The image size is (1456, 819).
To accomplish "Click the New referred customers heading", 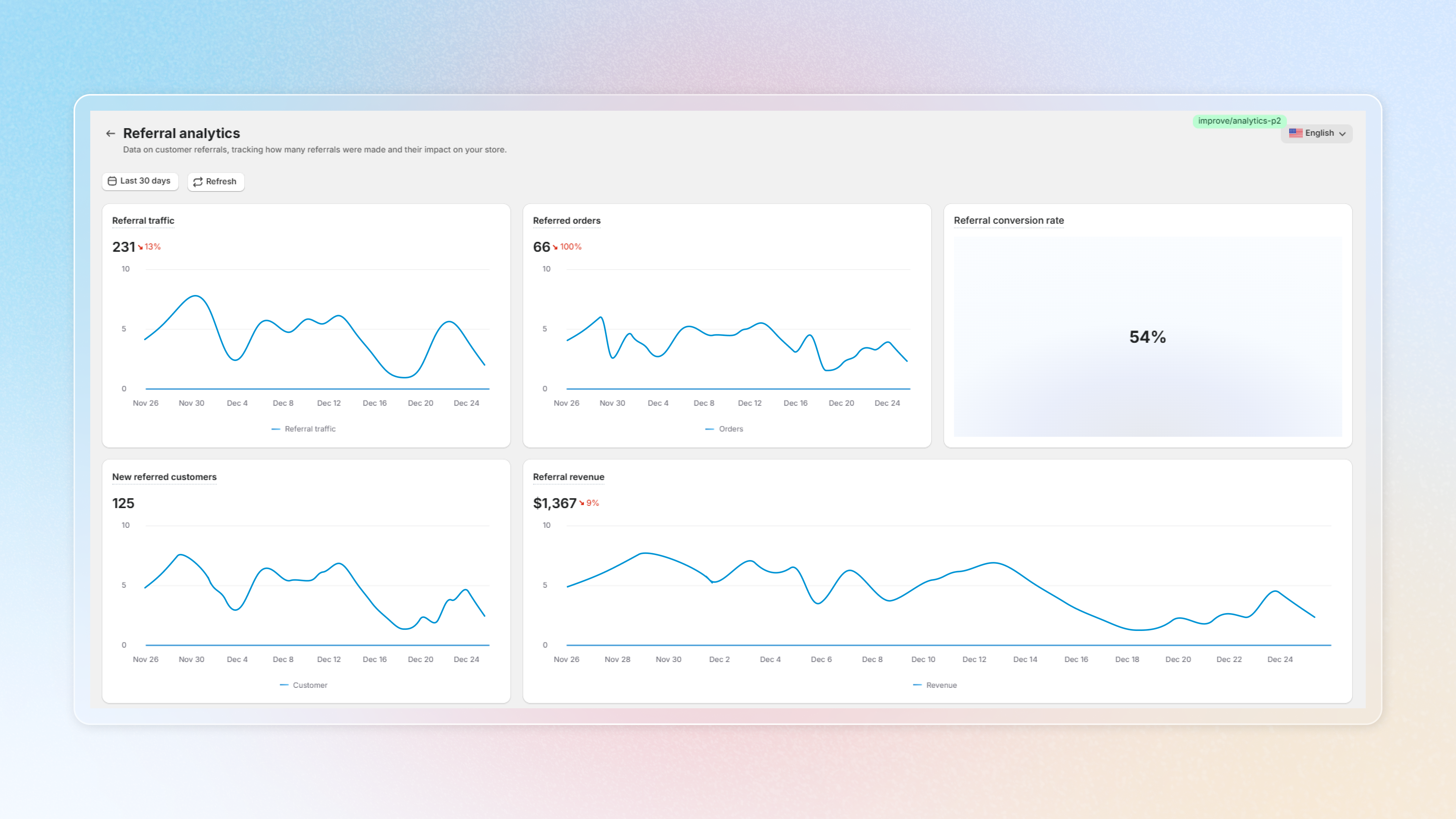I will [164, 477].
